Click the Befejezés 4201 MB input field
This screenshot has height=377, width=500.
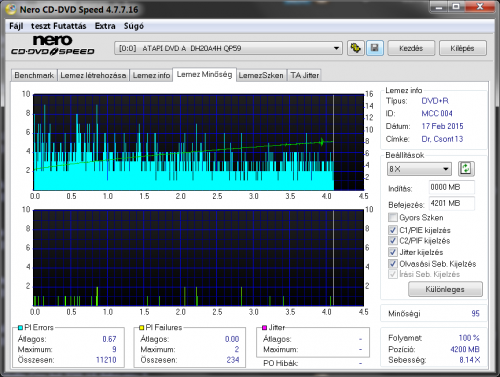pos(452,203)
